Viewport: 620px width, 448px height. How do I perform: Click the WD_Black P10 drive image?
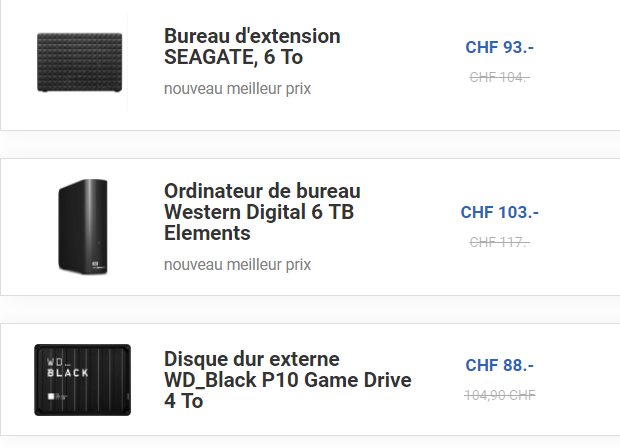pyautogui.click(x=82, y=380)
